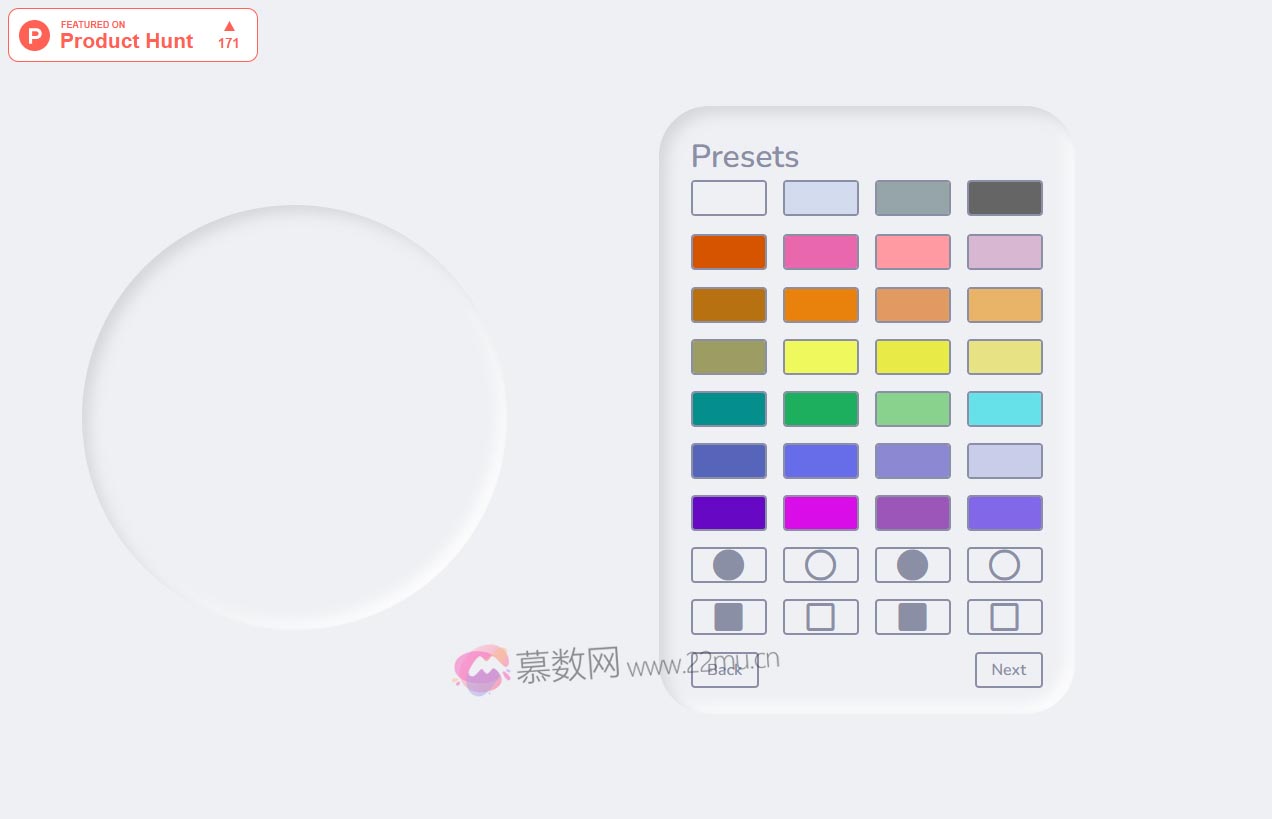Apply the emerald green color preset

click(820, 409)
